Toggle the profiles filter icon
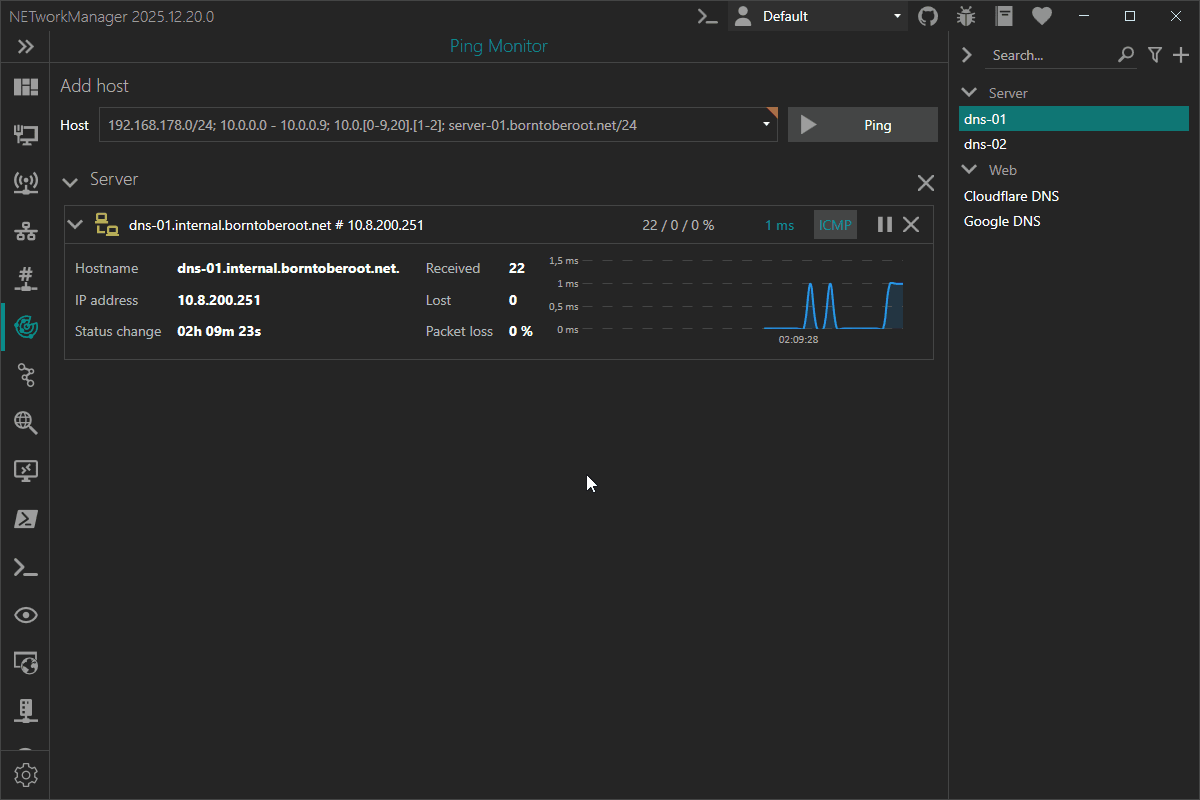 click(x=1155, y=54)
